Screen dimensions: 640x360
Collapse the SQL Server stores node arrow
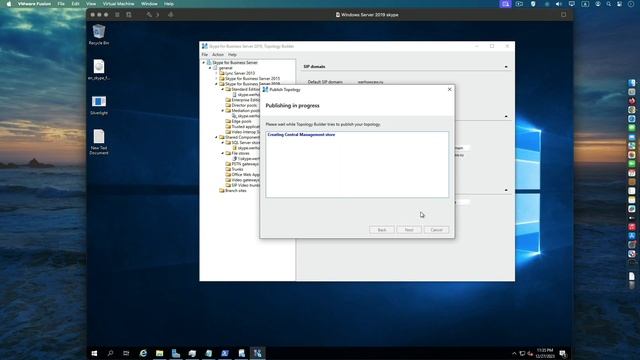[x=223, y=142]
